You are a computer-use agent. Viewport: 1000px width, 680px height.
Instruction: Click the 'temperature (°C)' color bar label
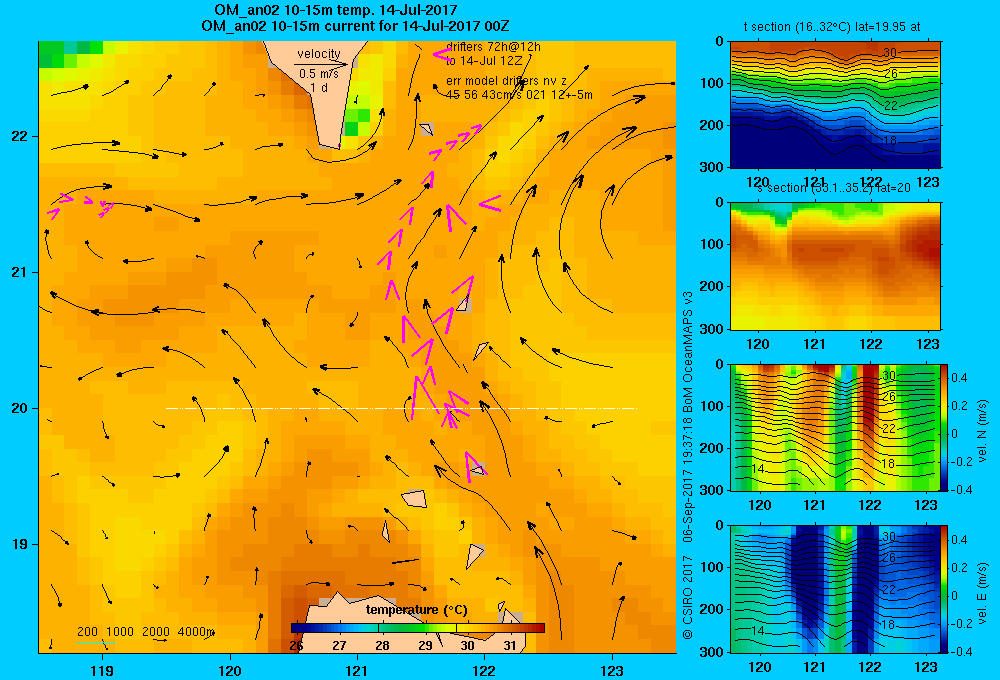click(x=416, y=610)
